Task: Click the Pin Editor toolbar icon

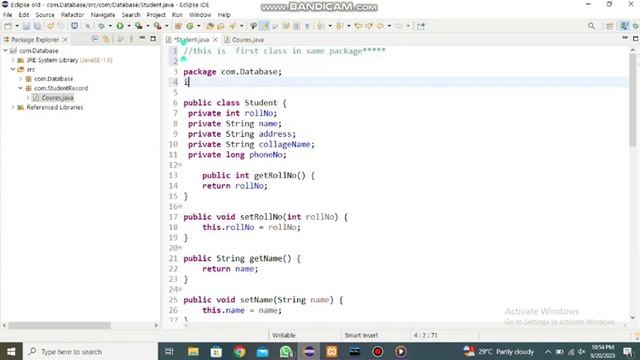Action: tap(421, 26)
